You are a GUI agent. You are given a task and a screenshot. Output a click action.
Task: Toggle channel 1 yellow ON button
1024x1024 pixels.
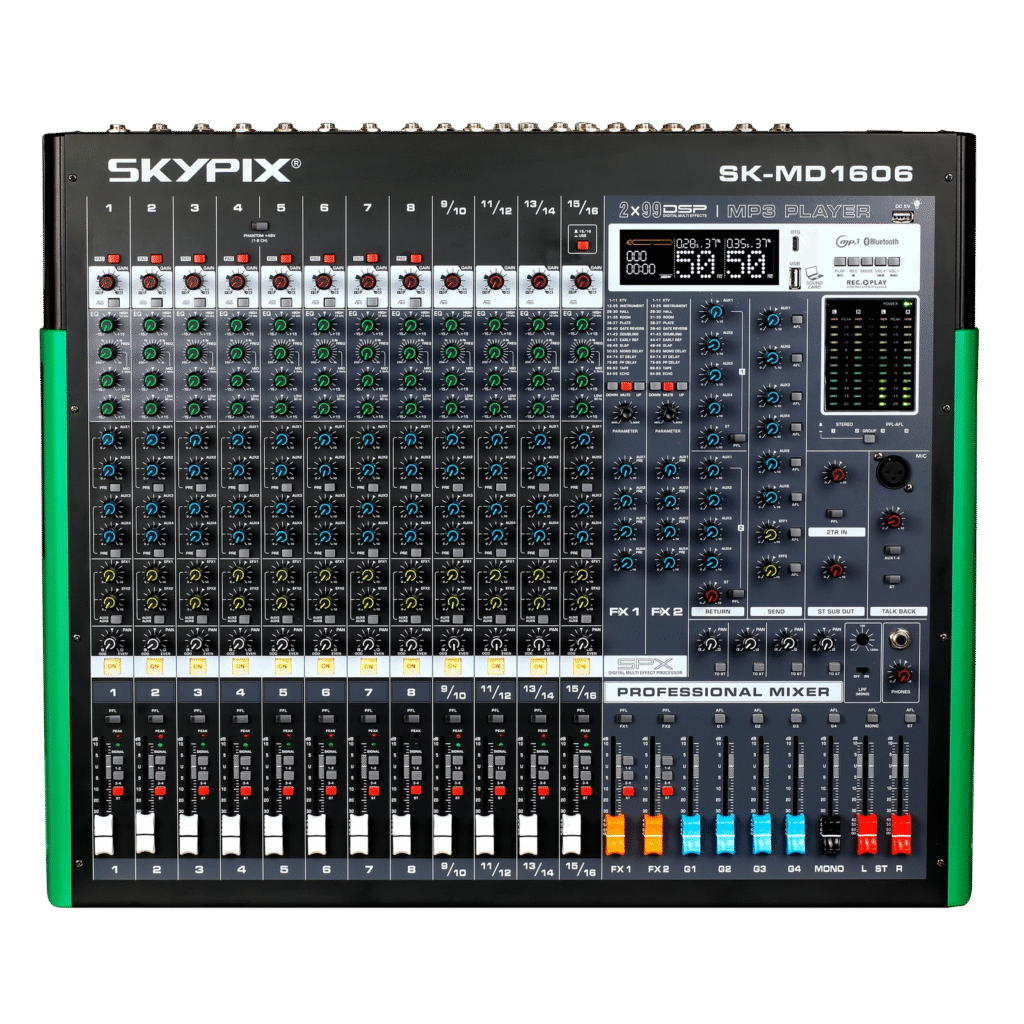pos(112,666)
